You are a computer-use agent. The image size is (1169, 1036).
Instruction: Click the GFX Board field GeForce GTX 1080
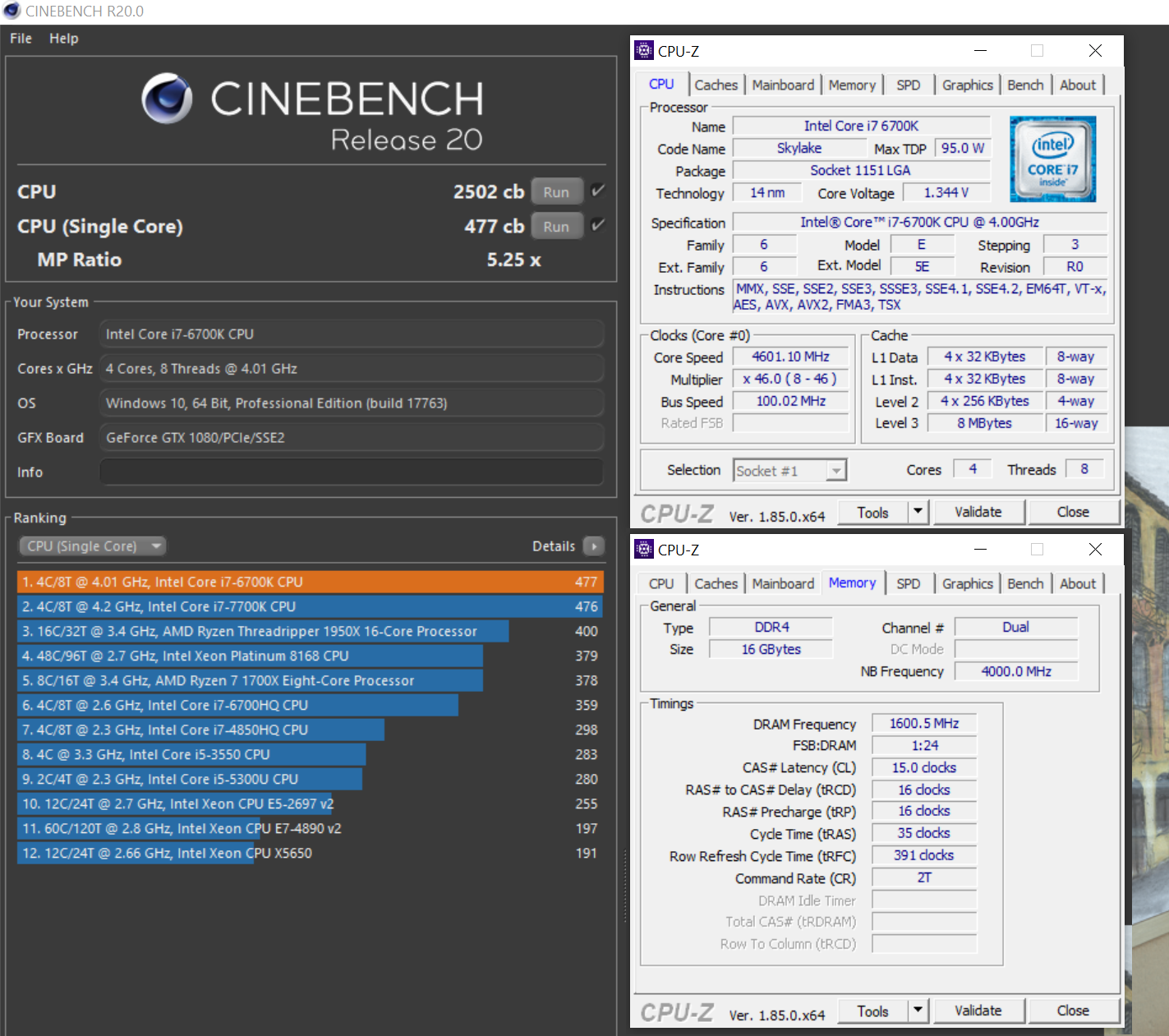coord(352,437)
